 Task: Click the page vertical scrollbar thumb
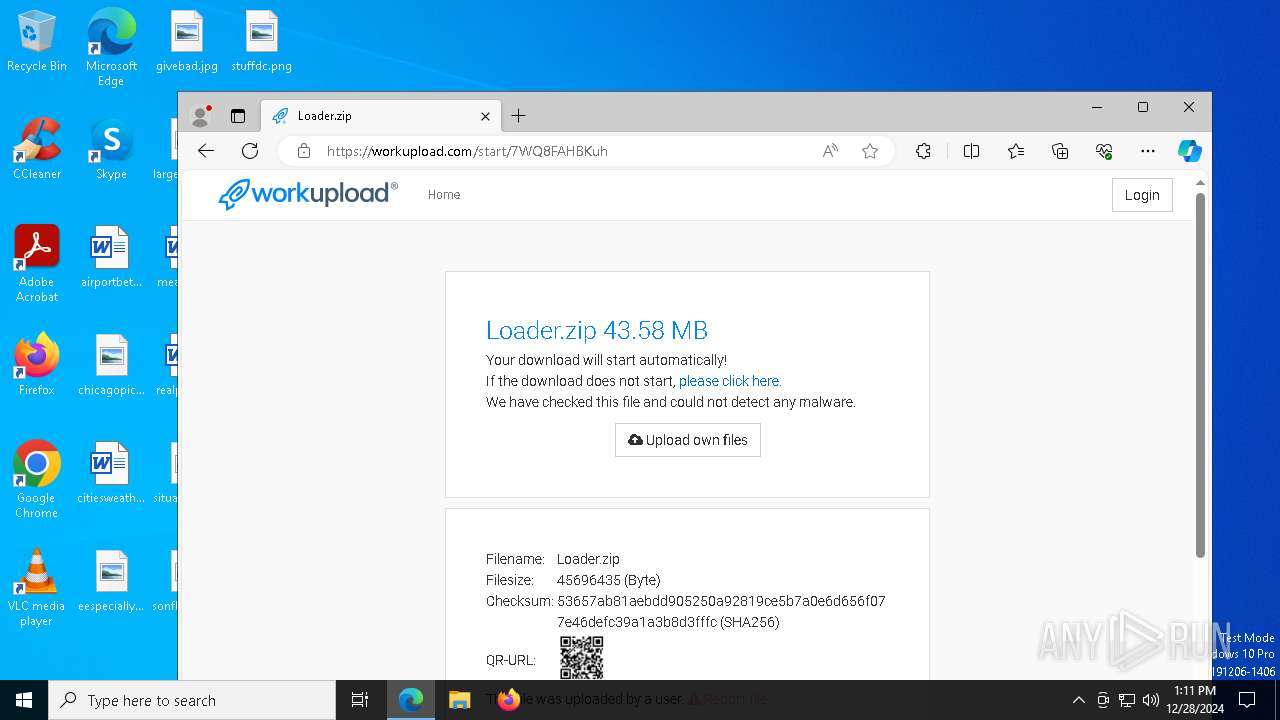(1200, 375)
